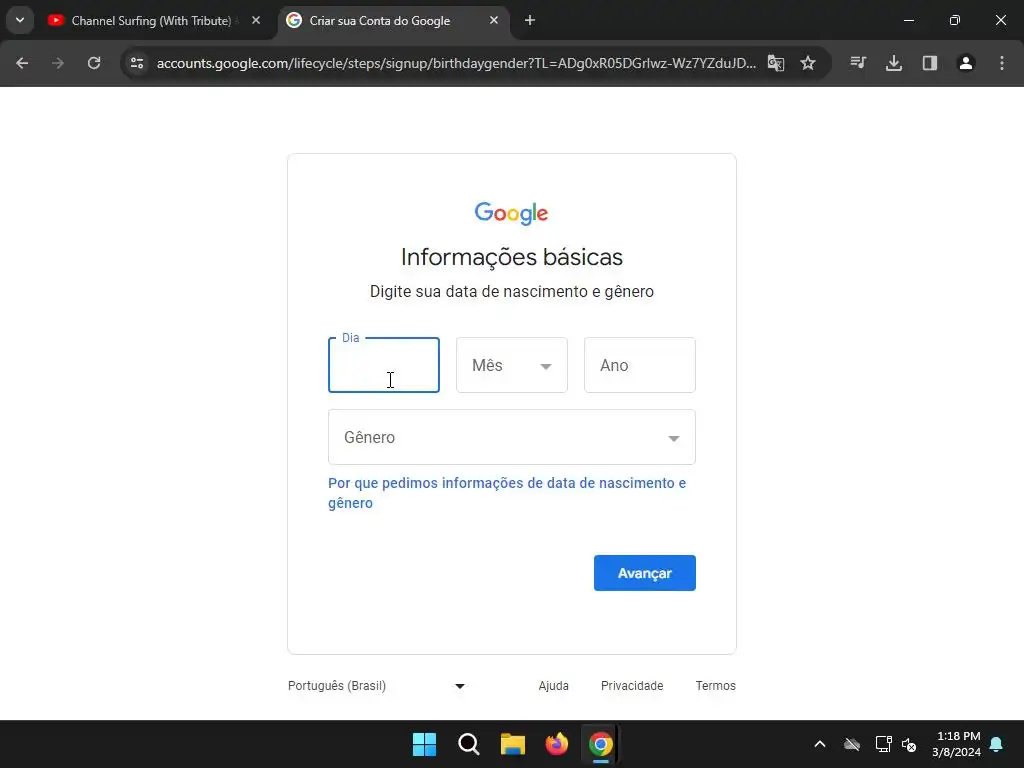Click the Chrome taskbar icon
Image resolution: width=1024 pixels, height=768 pixels.
tap(601, 744)
